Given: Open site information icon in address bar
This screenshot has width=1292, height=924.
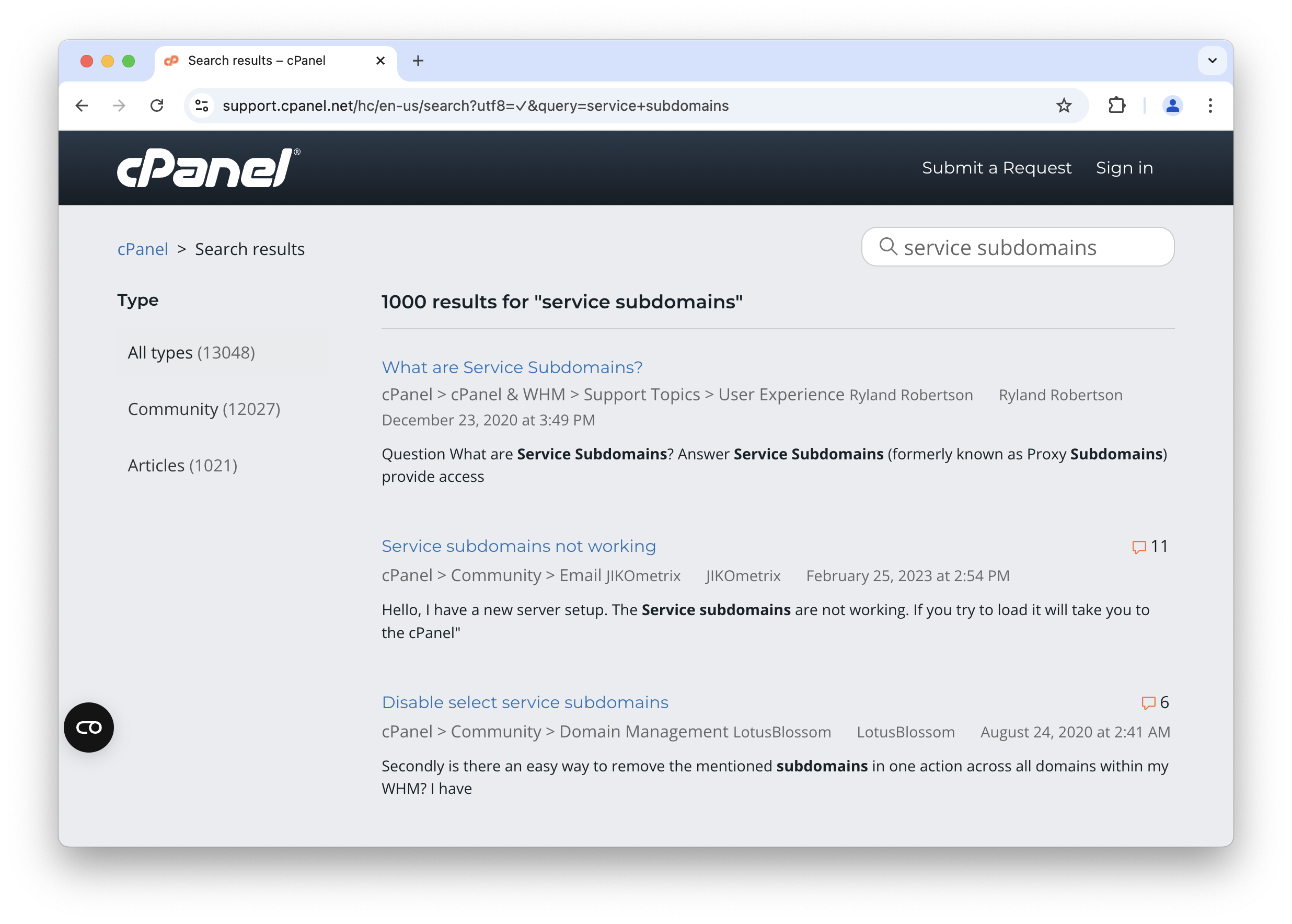Looking at the screenshot, I should (x=202, y=106).
